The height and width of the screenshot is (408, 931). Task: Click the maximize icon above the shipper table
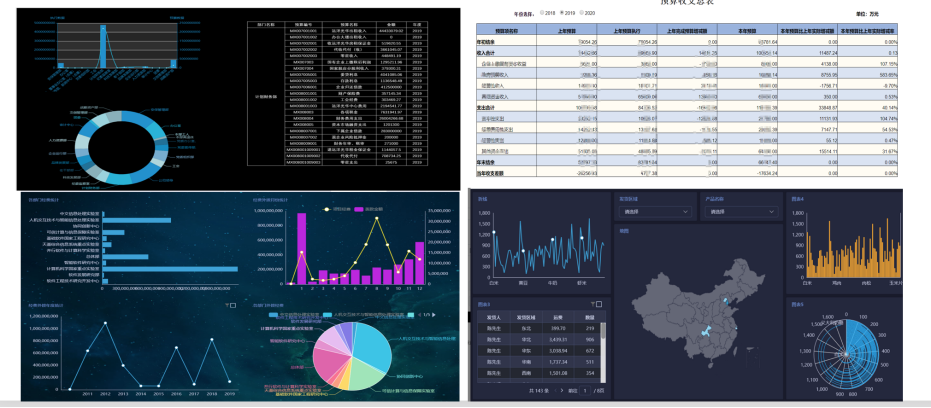[x=600, y=304]
